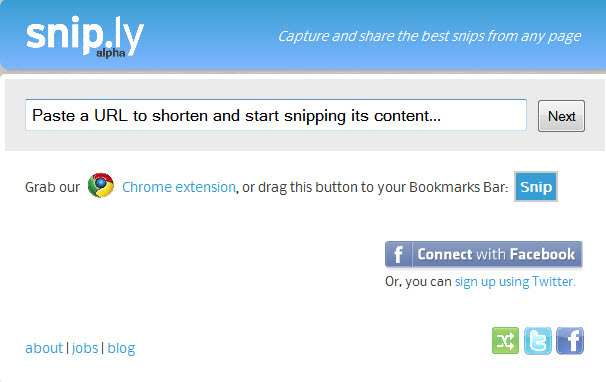
Task: Click the 'alpha' label under the logo
Action: [x=111, y=53]
